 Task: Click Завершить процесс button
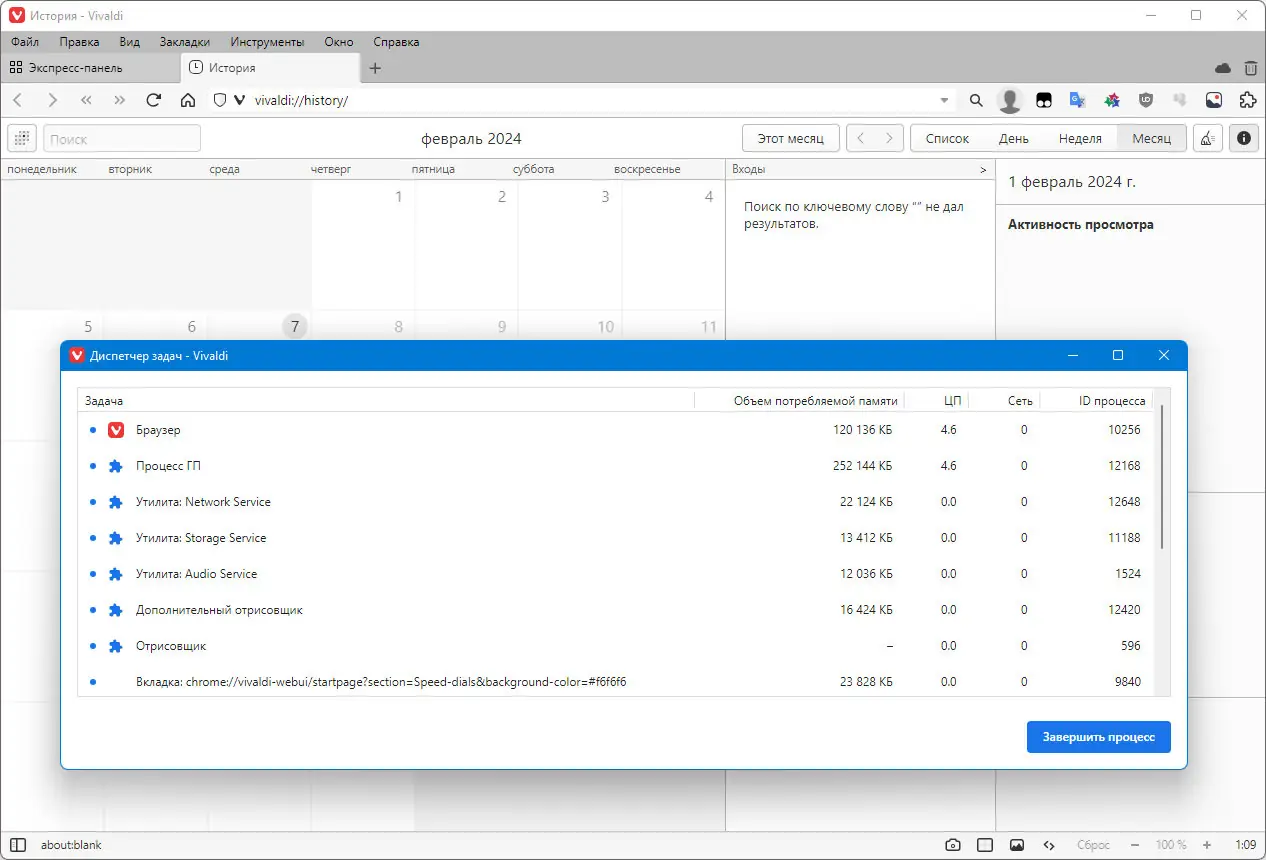click(1098, 737)
